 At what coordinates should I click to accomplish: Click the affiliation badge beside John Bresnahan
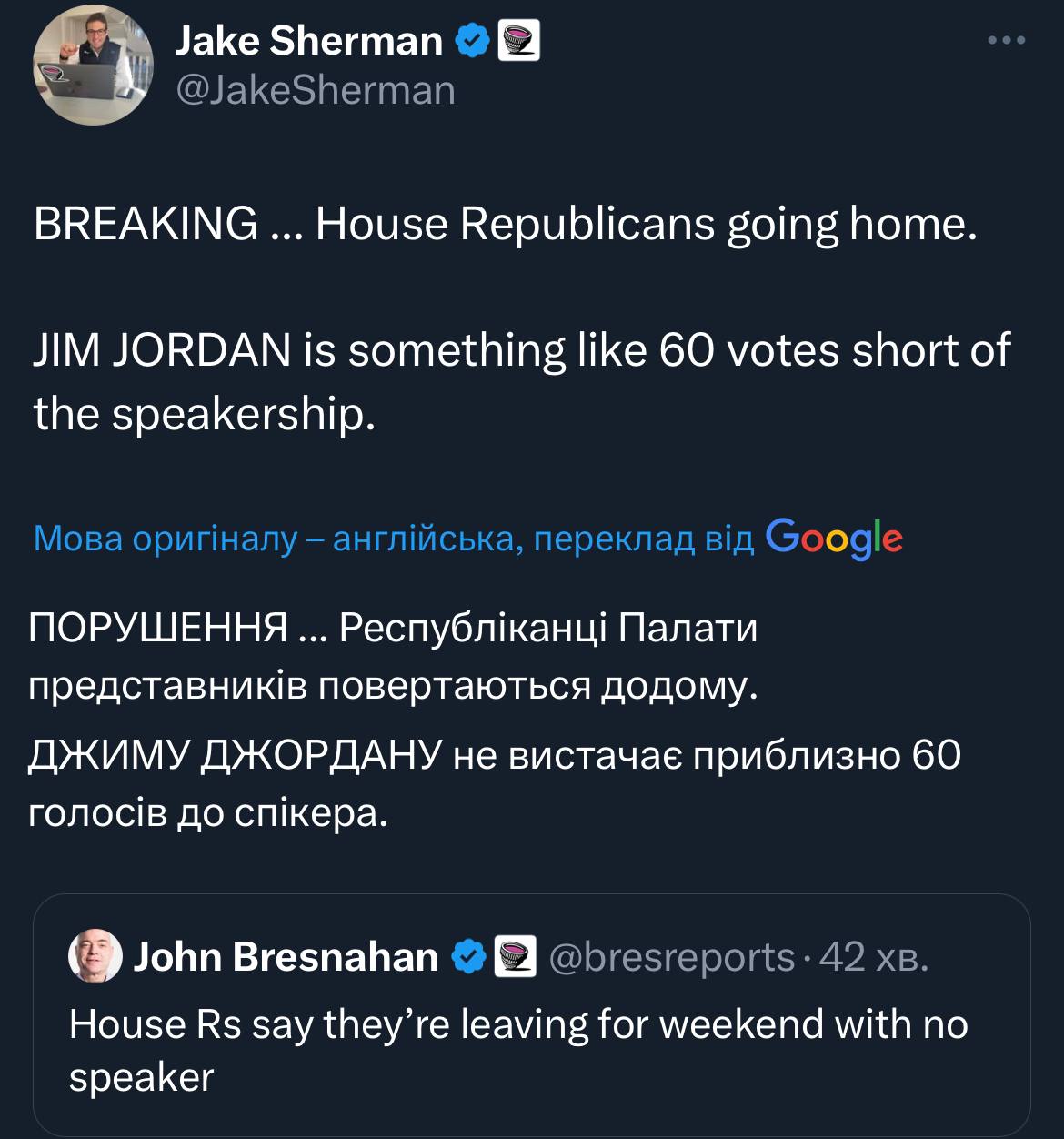pos(516,957)
